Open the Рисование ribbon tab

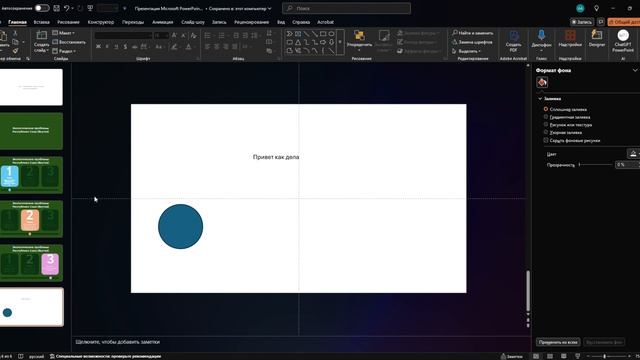click(x=68, y=22)
